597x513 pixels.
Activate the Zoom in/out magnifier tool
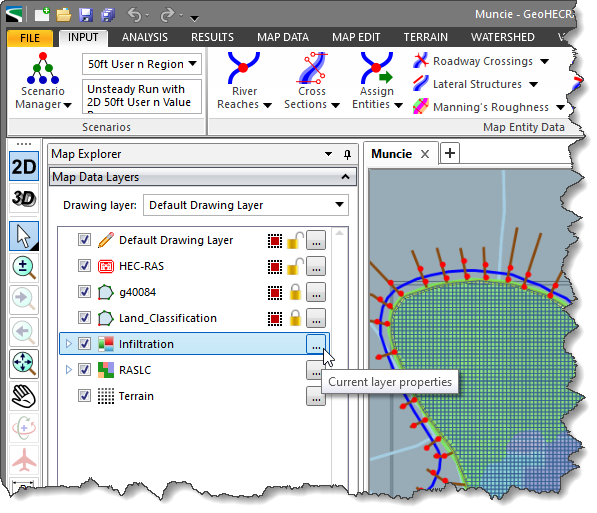[24, 268]
